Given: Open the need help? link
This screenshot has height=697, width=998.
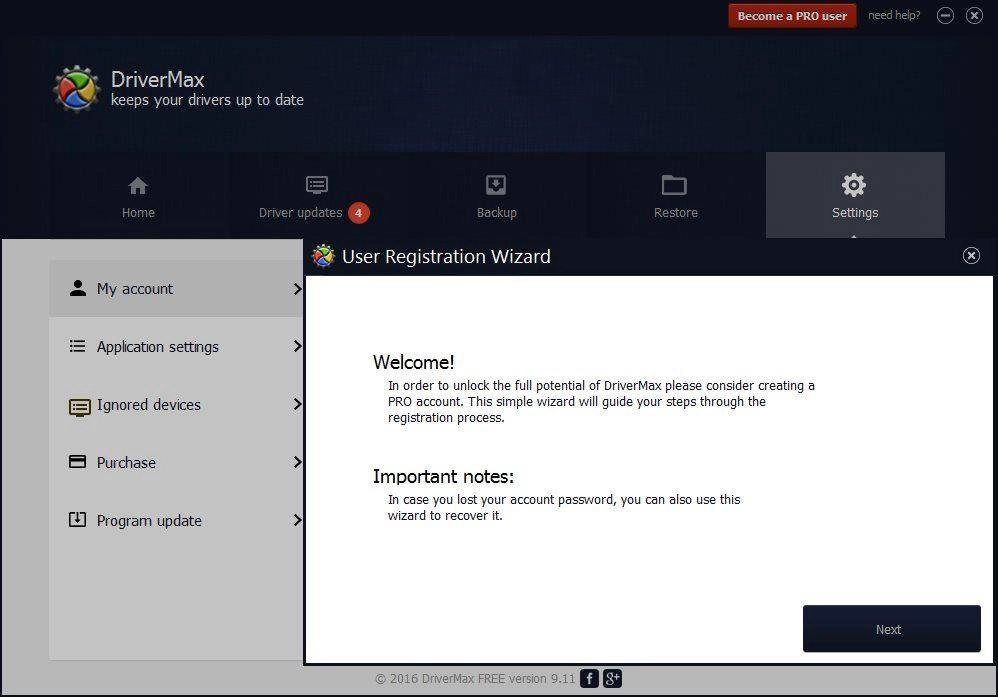Looking at the screenshot, I should [894, 15].
